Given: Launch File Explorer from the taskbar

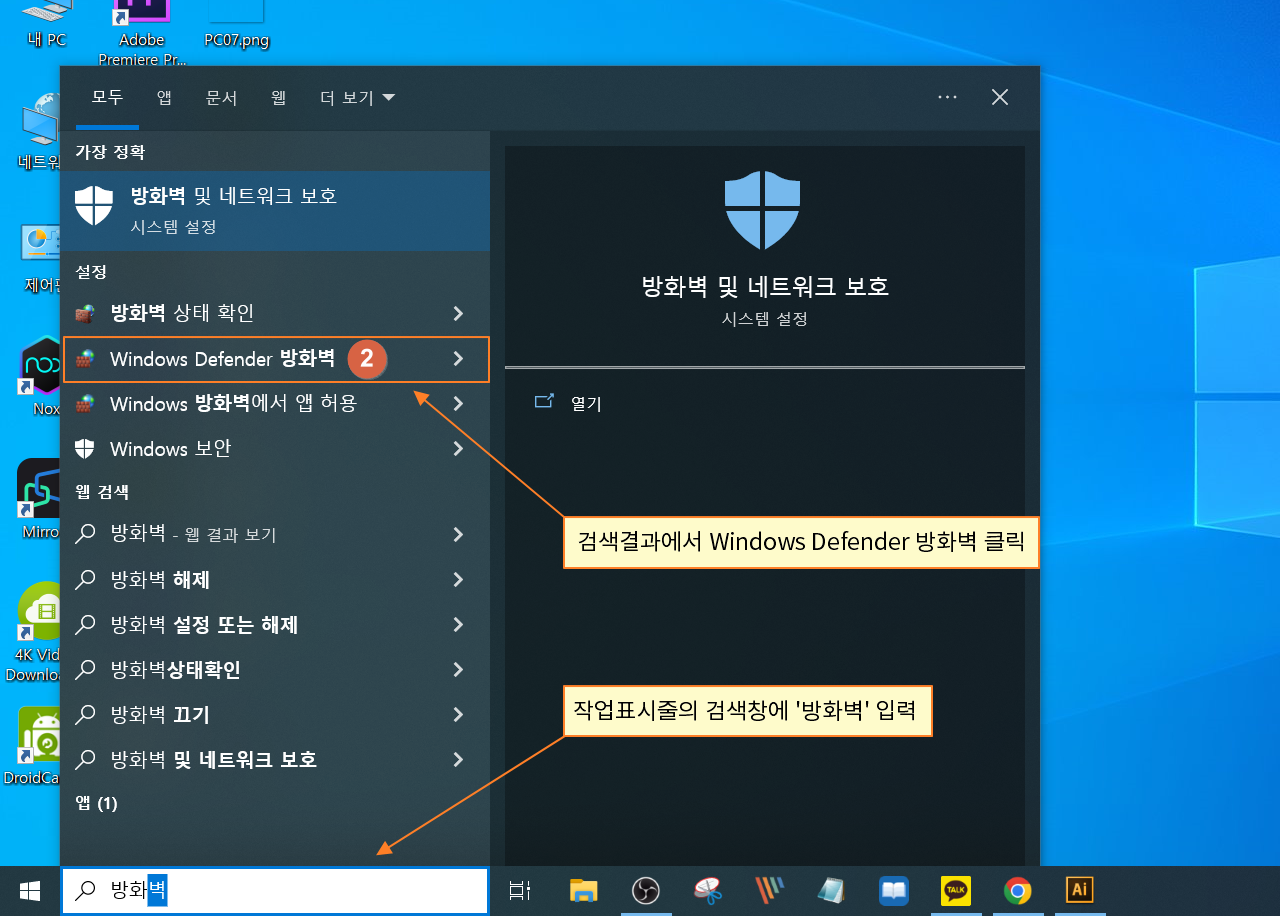Looking at the screenshot, I should click(583, 890).
